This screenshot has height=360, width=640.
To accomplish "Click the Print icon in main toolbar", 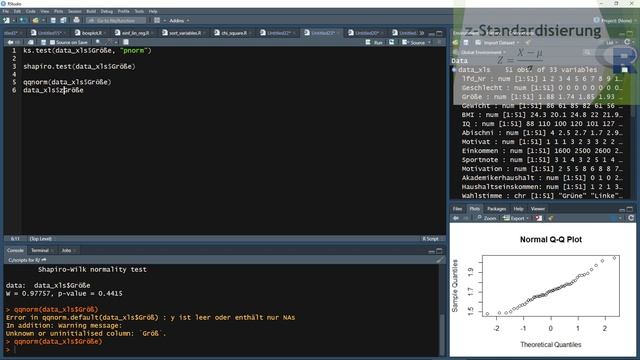I will pyautogui.click(x=76, y=20).
